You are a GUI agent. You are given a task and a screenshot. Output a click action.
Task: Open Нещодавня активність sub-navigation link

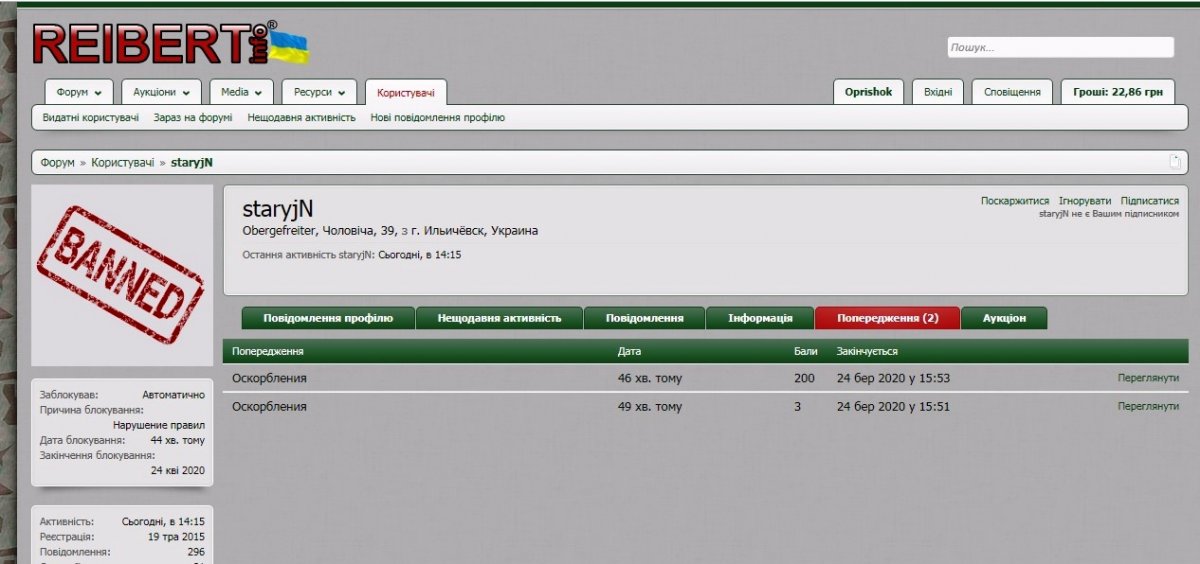[x=302, y=117]
